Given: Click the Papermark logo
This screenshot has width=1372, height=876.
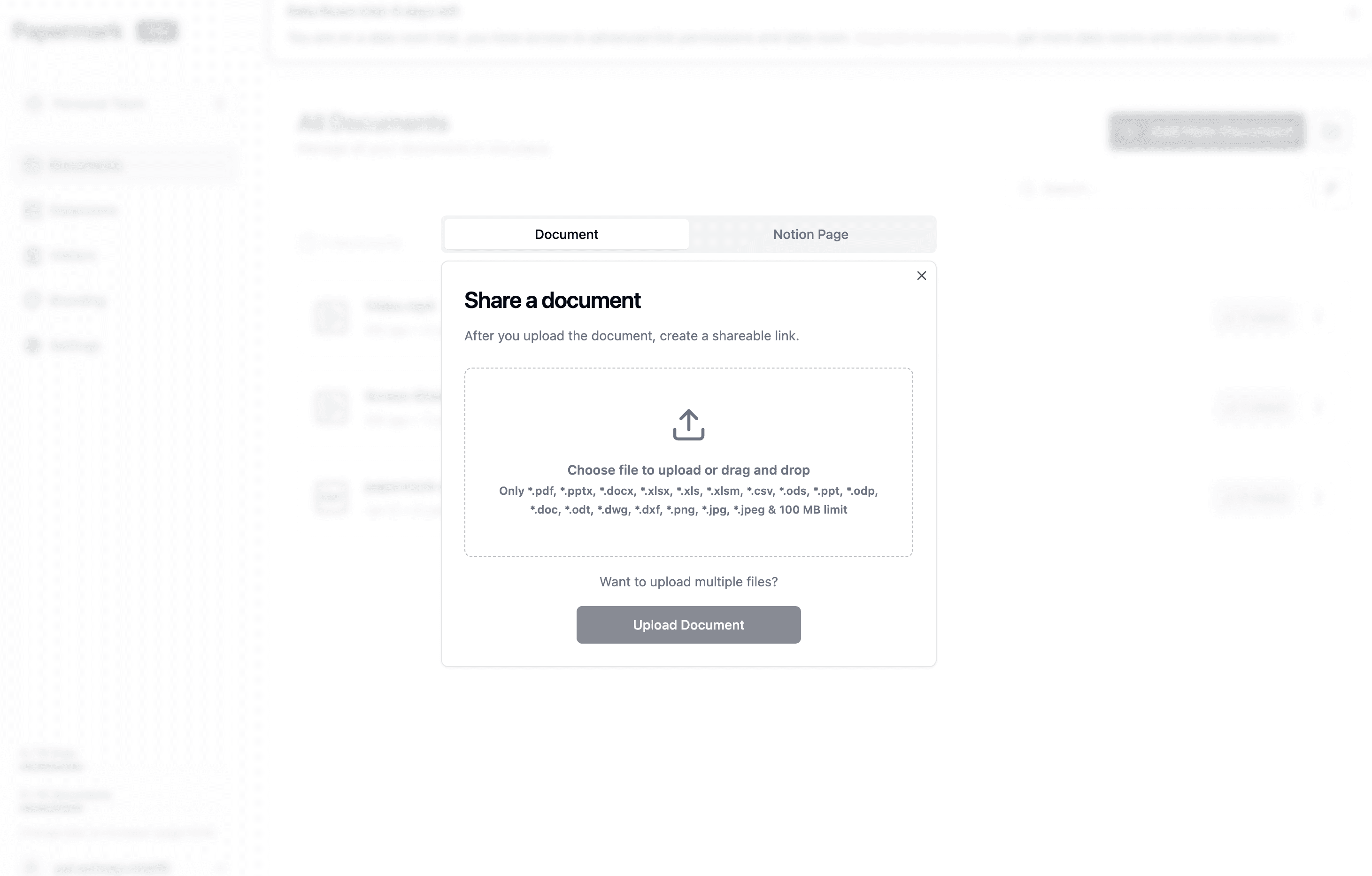Looking at the screenshot, I should tap(67, 31).
